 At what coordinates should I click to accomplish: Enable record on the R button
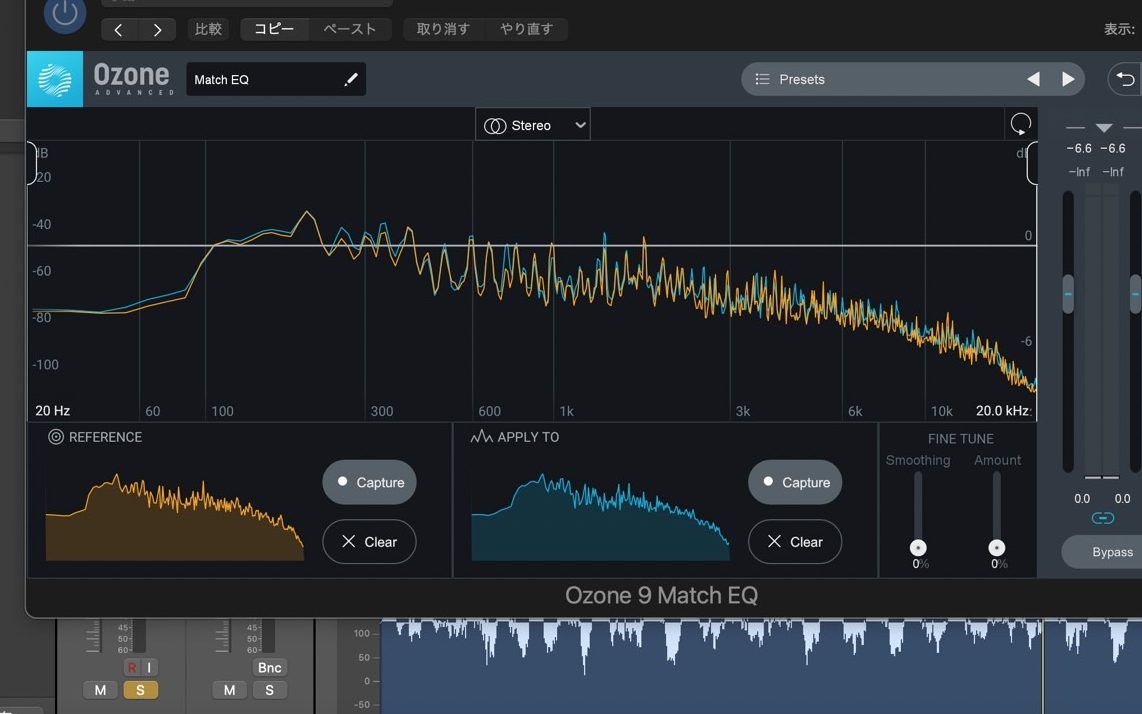(131, 668)
